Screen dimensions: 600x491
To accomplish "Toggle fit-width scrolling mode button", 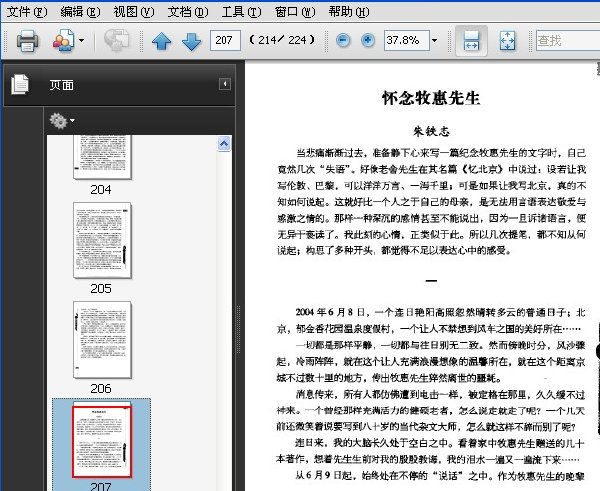I will click(471, 41).
